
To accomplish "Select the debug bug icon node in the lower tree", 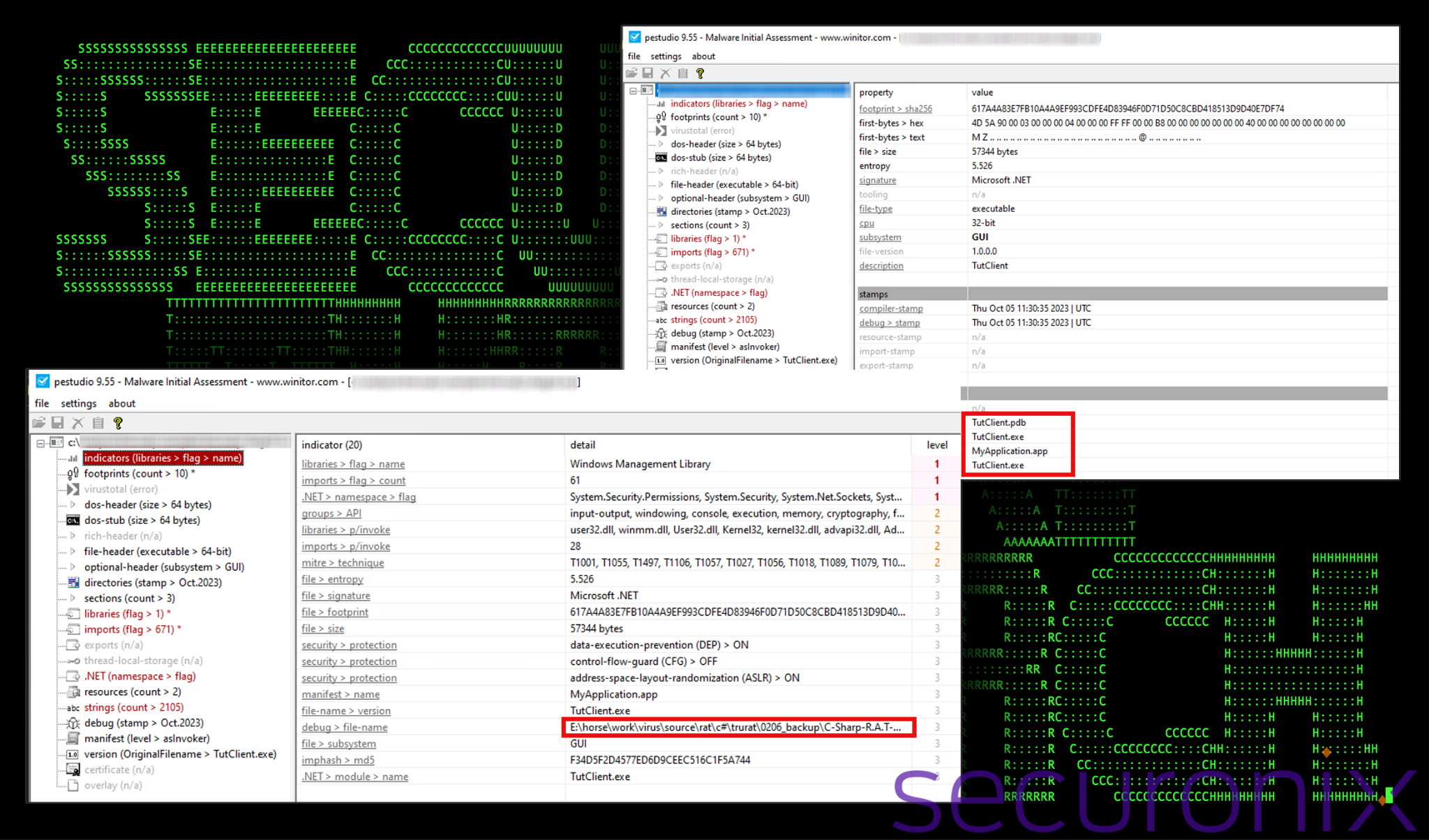I will click(x=73, y=723).
